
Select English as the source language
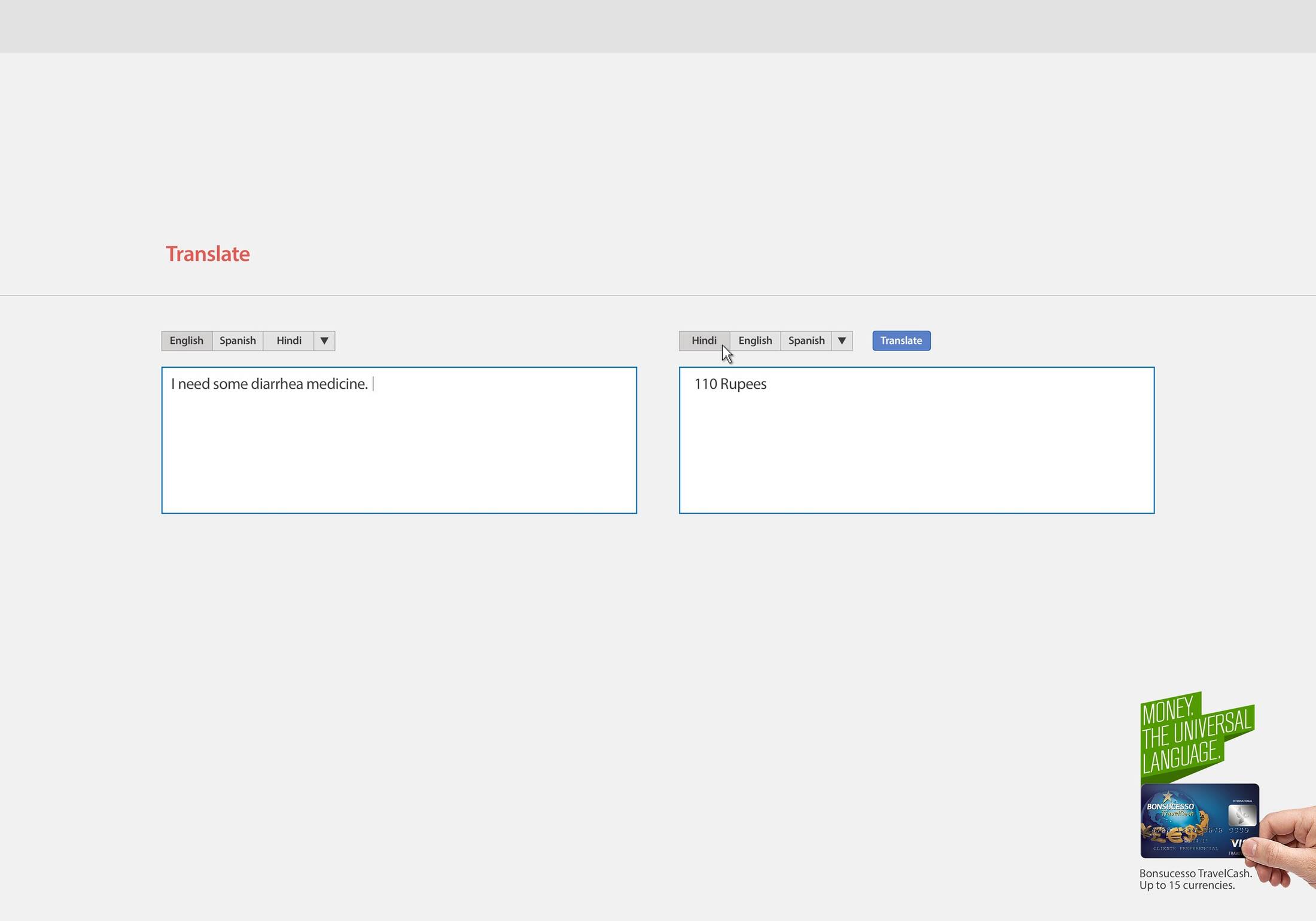coord(186,341)
